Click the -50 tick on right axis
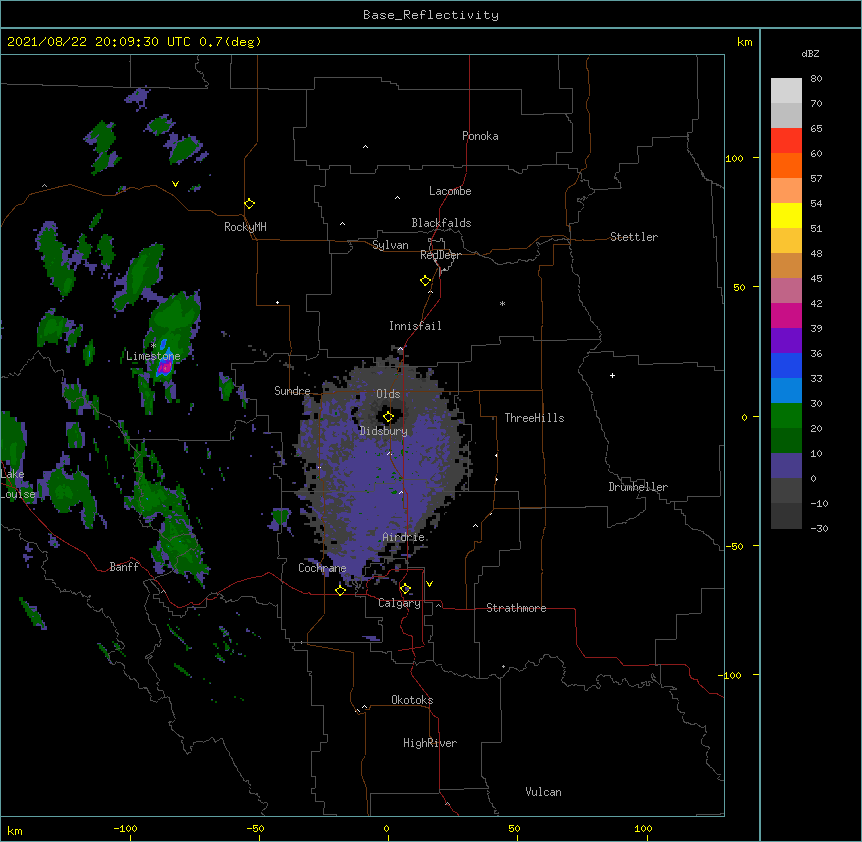The image size is (862, 842). coord(734,546)
